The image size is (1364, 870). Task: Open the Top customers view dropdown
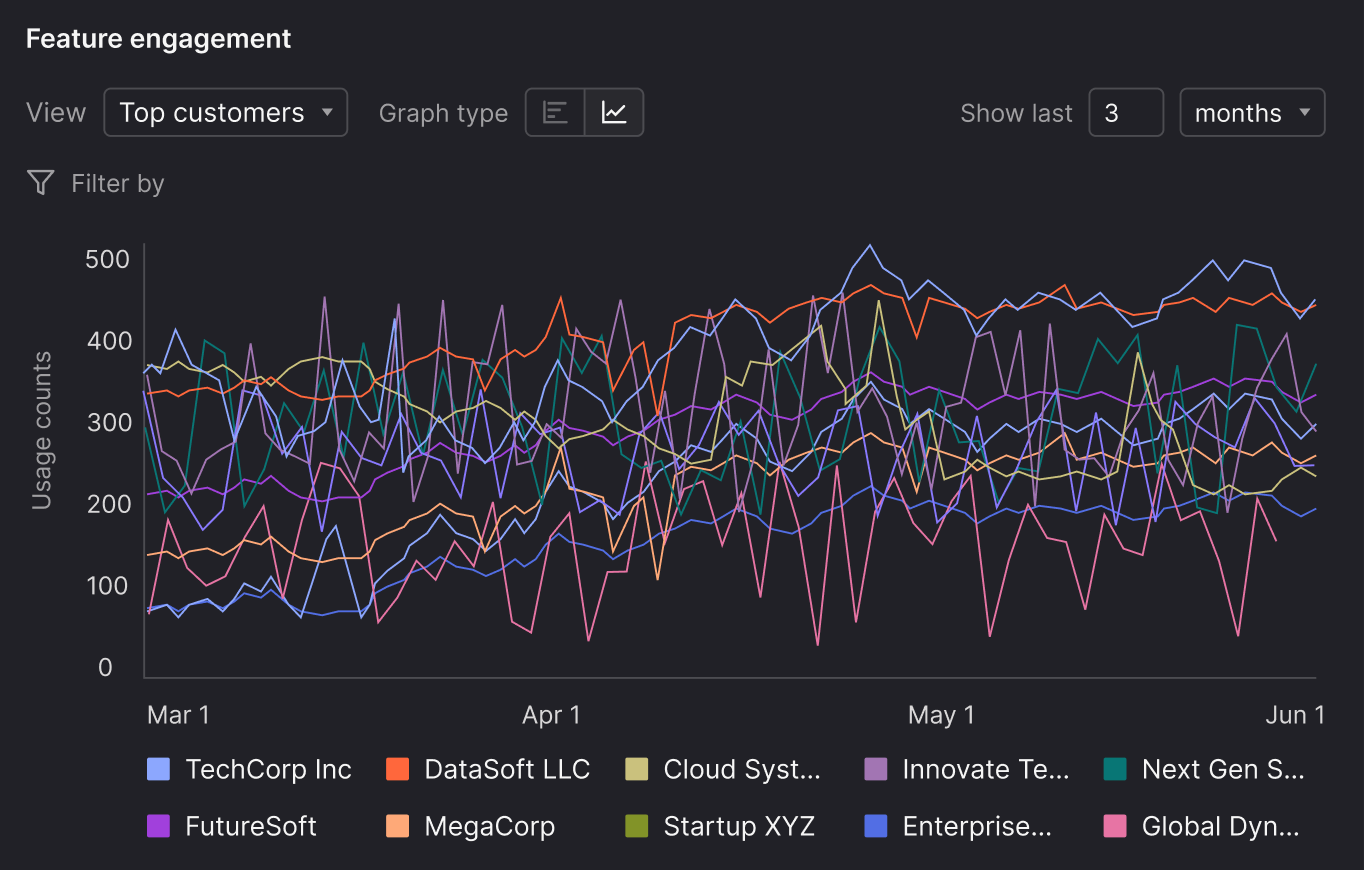(226, 112)
